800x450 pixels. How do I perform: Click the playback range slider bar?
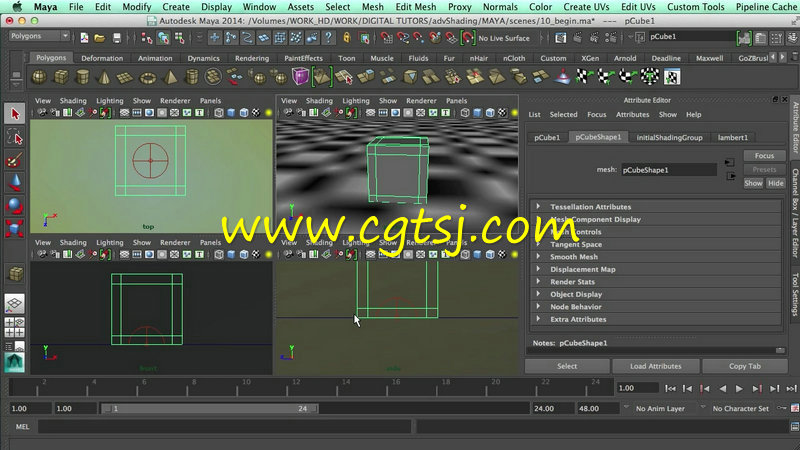[209, 408]
